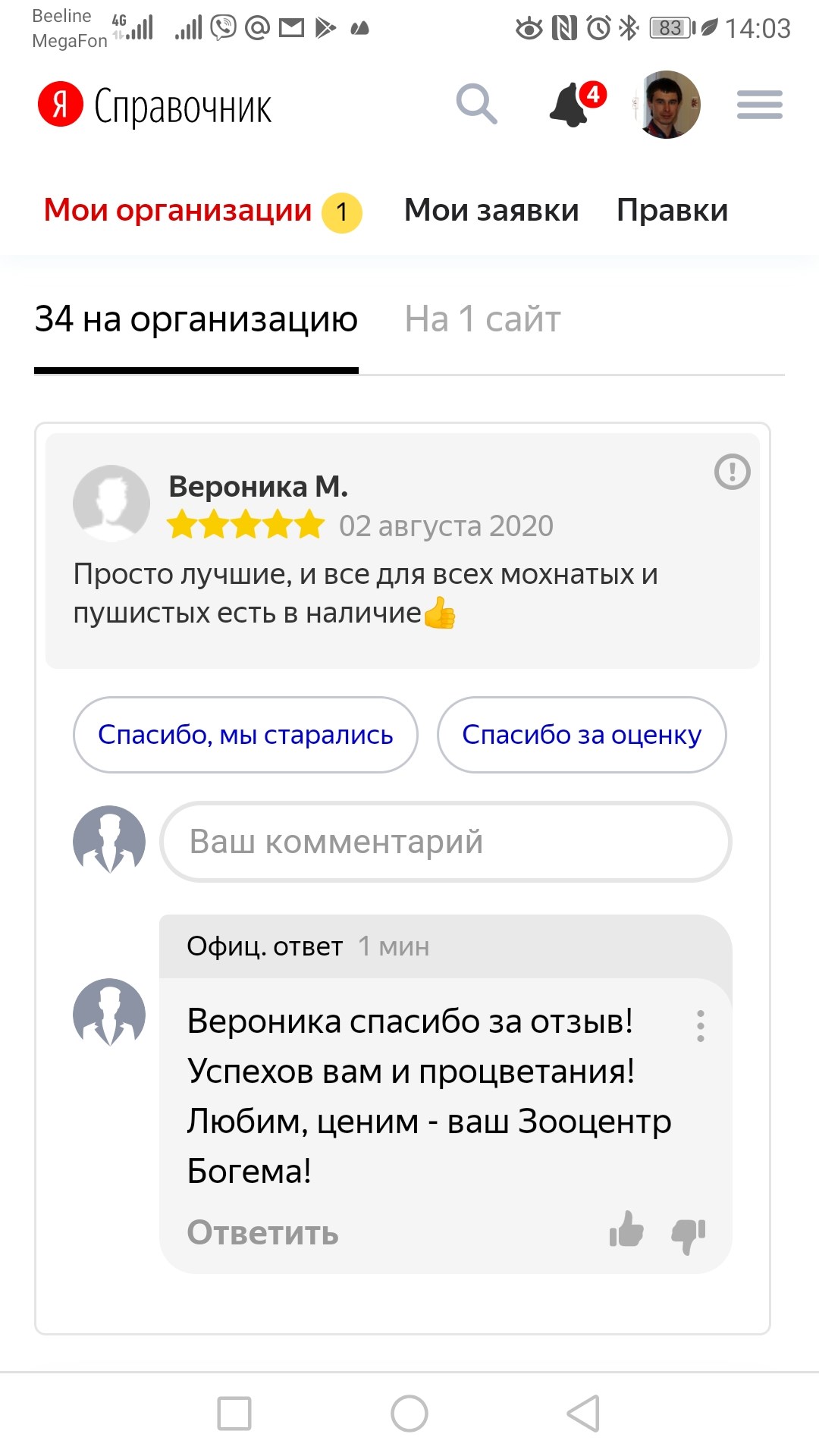The image size is (819, 1456).
Task: Switch to Правки tab
Action: [x=673, y=210]
